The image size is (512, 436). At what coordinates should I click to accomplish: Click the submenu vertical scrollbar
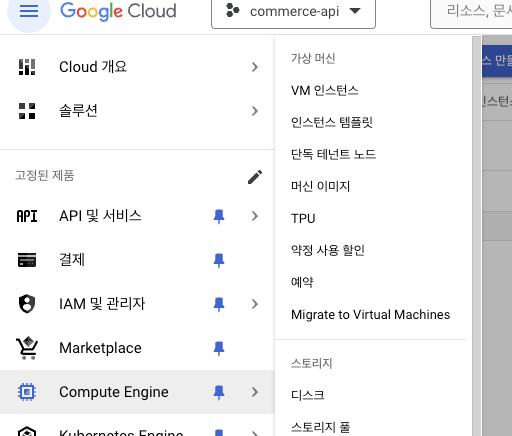tap(477, 236)
